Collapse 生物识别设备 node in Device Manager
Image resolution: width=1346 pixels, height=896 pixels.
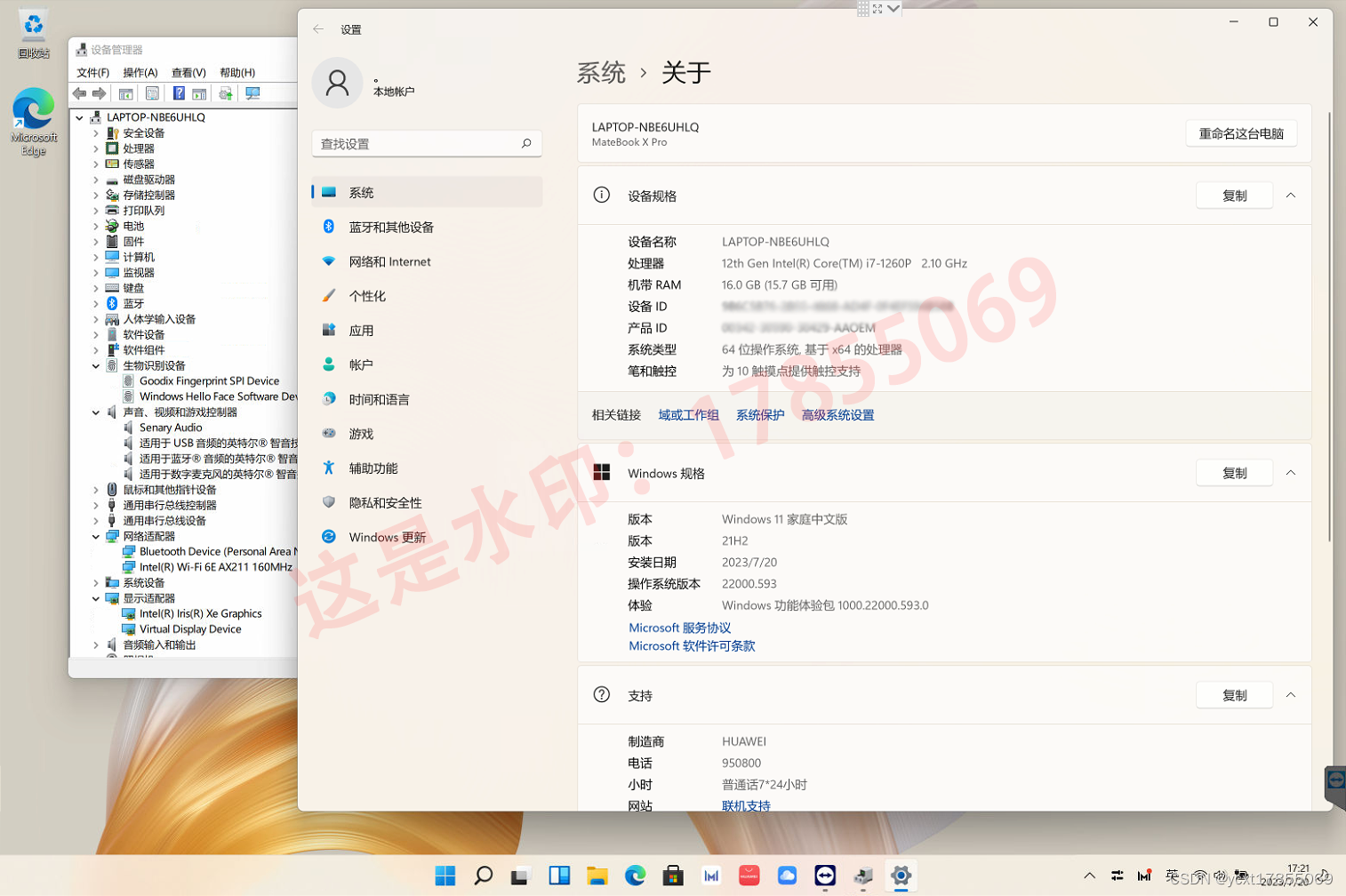(x=96, y=365)
